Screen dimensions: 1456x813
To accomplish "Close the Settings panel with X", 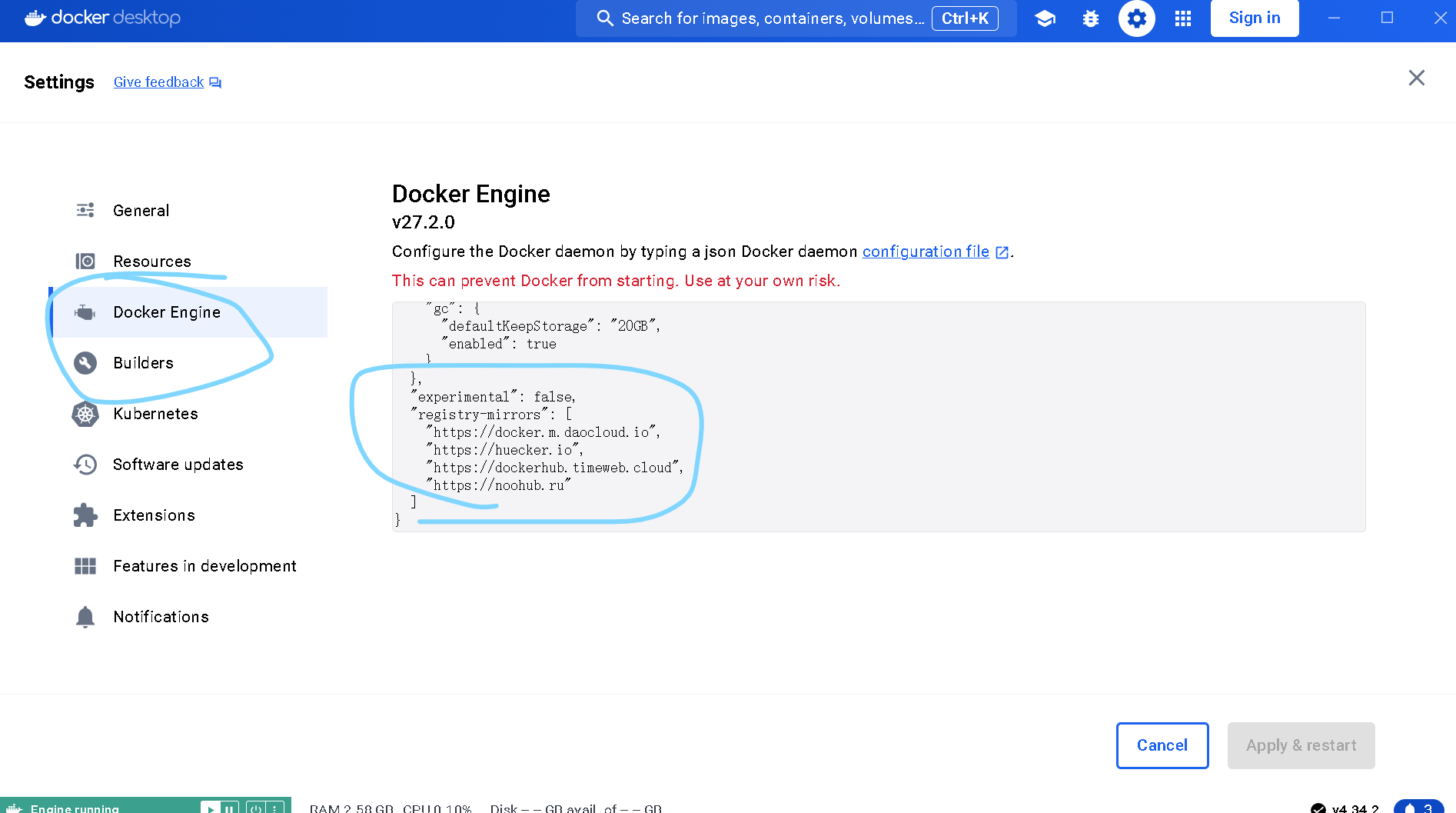I will (1416, 78).
